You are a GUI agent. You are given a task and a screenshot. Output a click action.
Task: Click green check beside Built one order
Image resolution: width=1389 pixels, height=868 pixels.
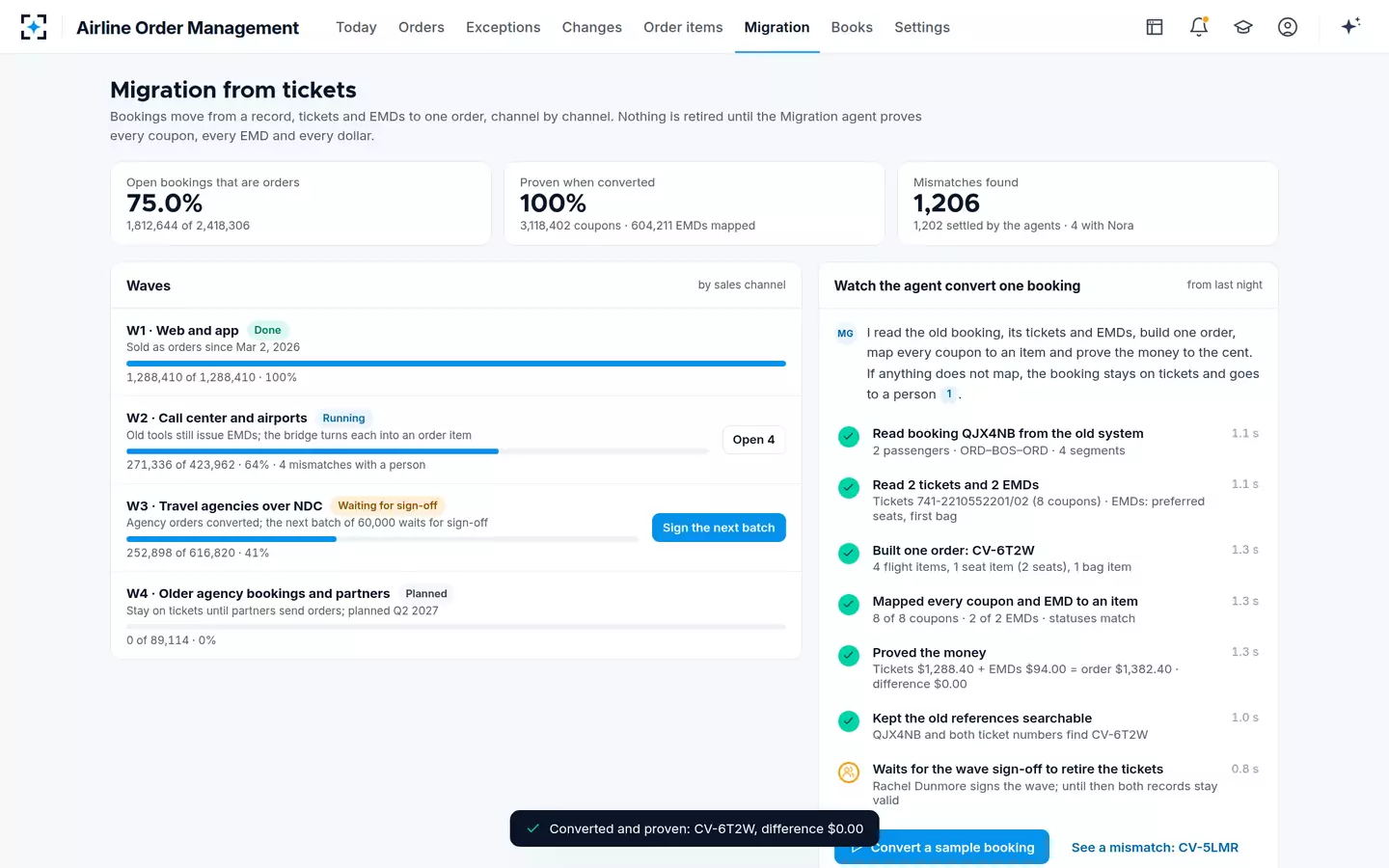(849, 553)
